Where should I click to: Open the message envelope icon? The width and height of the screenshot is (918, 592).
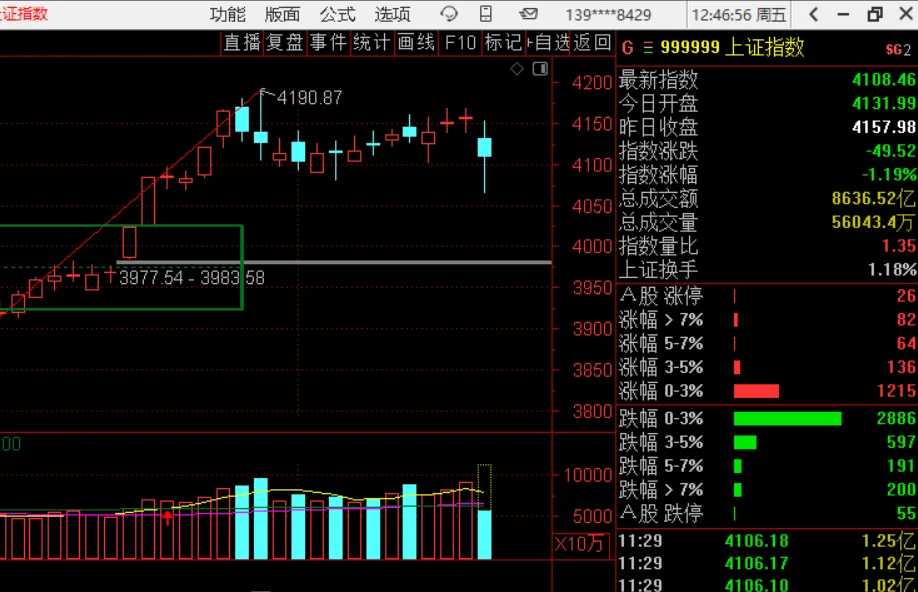click(x=528, y=13)
